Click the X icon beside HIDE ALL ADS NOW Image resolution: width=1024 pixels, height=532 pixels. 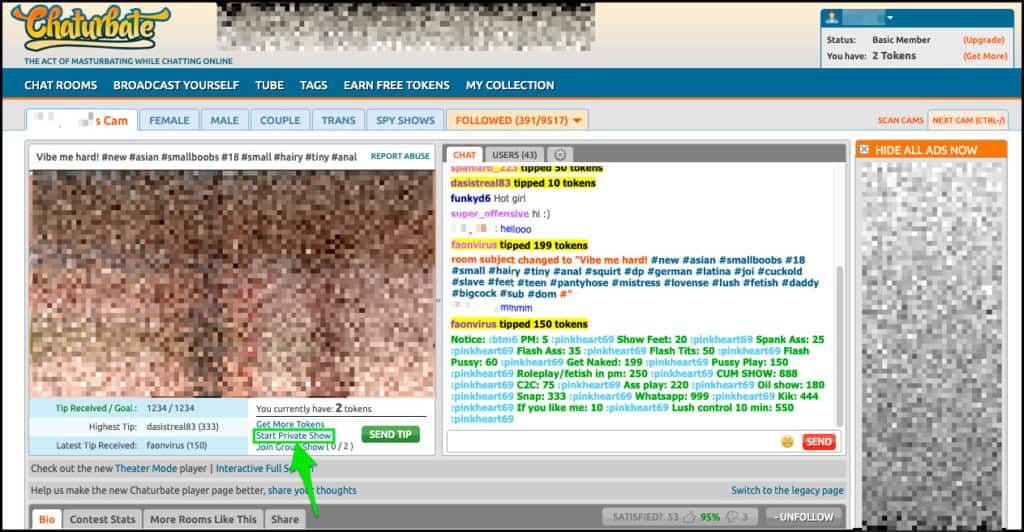click(864, 149)
